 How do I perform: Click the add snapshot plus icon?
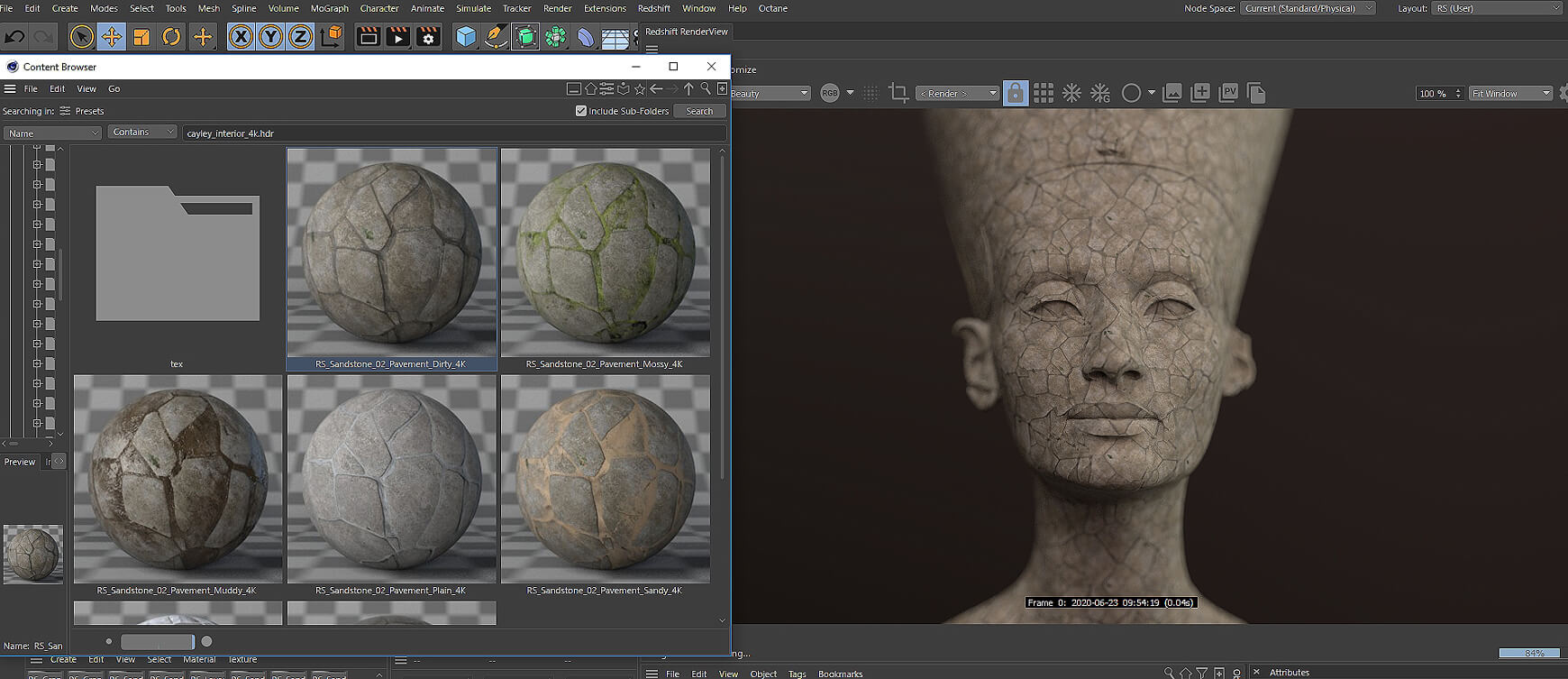coord(1200,93)
